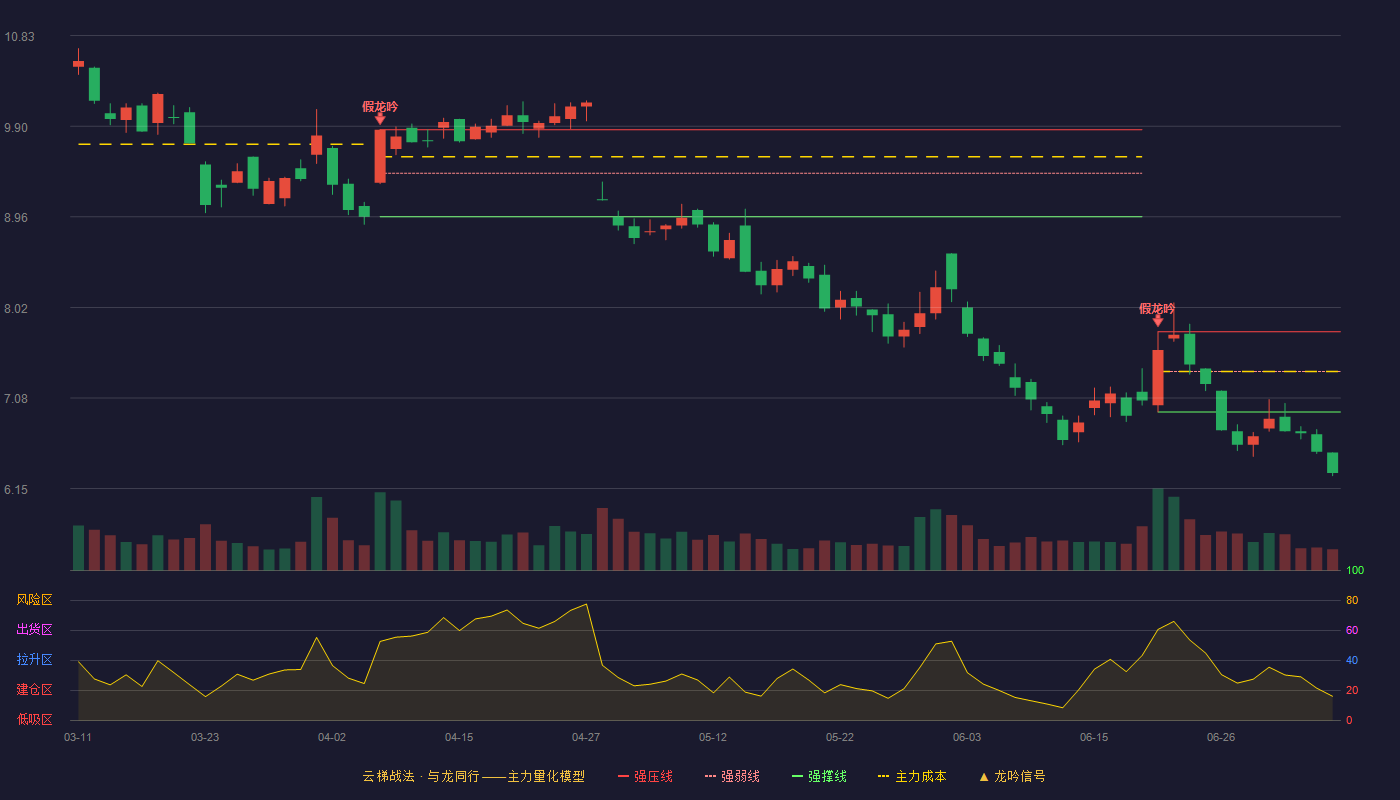Select the 风险区 zone label

click(x=35, y=600)
